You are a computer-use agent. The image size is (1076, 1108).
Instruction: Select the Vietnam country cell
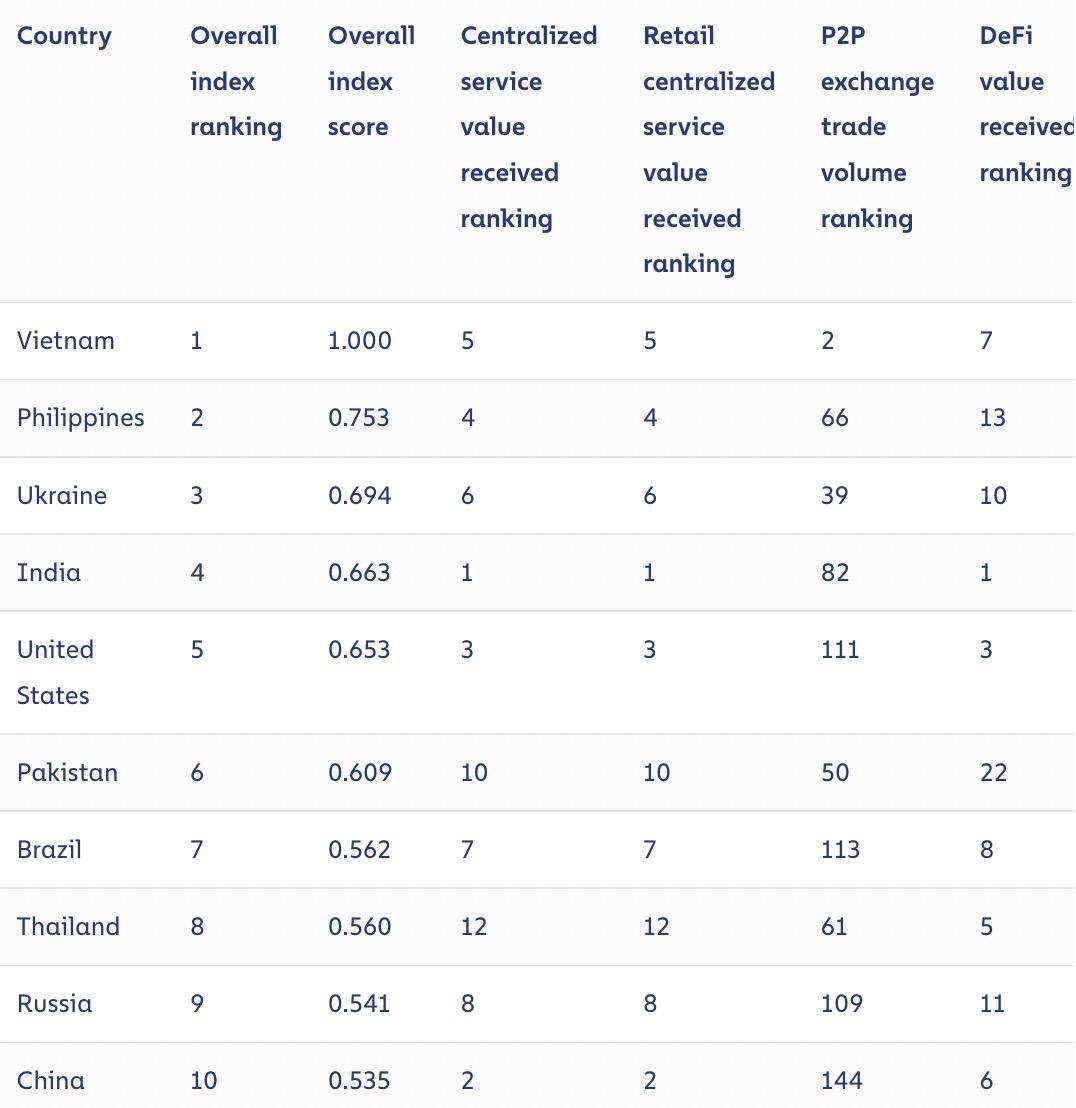(x=66, y=341)
